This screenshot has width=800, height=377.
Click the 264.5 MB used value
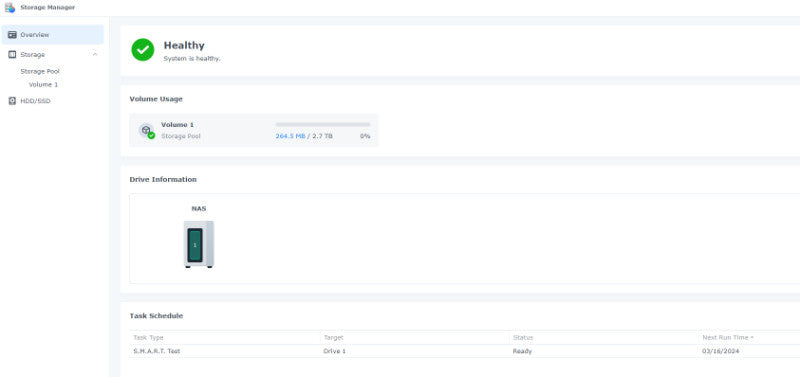[x=290, y=136]
